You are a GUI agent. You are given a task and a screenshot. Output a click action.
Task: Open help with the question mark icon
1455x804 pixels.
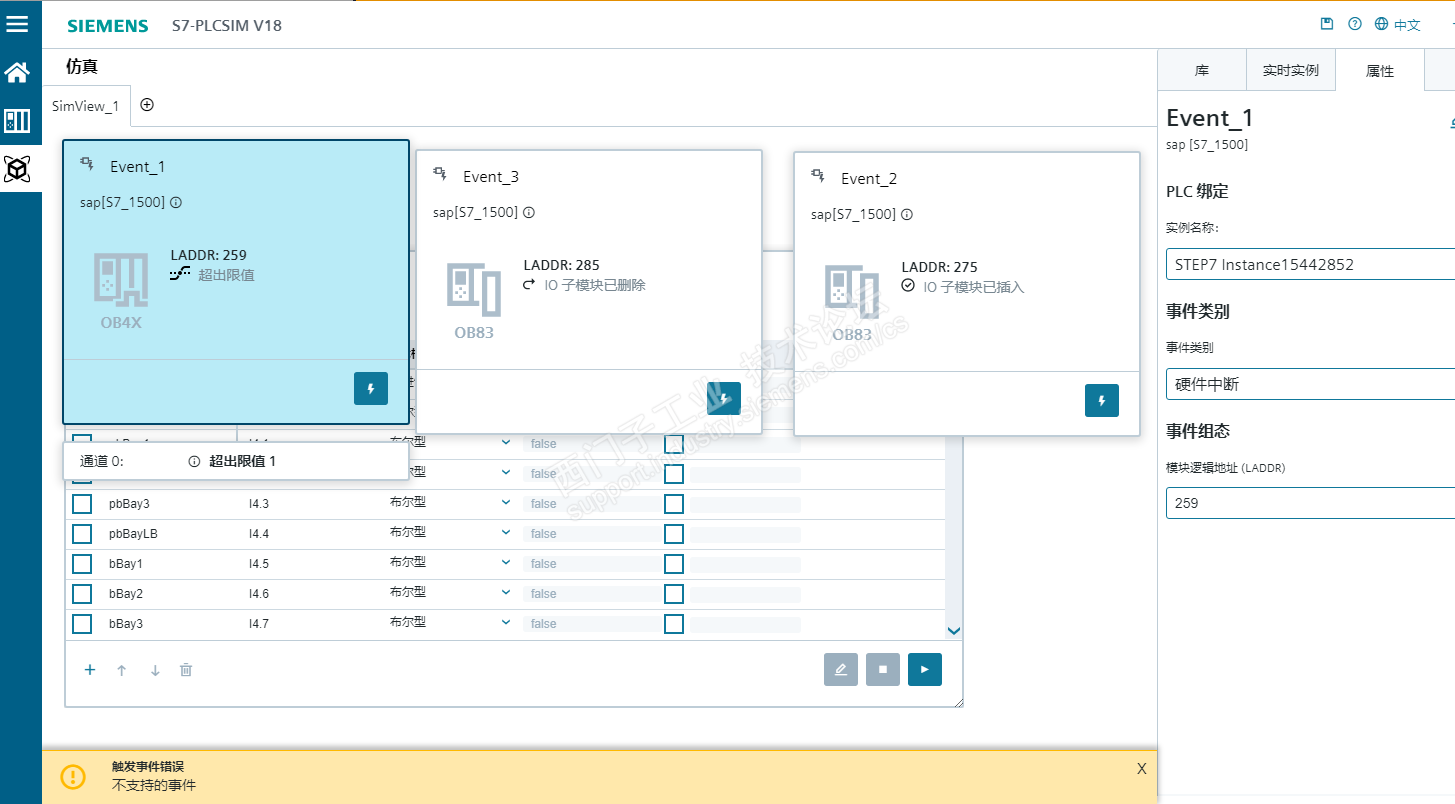(1355, 24)
